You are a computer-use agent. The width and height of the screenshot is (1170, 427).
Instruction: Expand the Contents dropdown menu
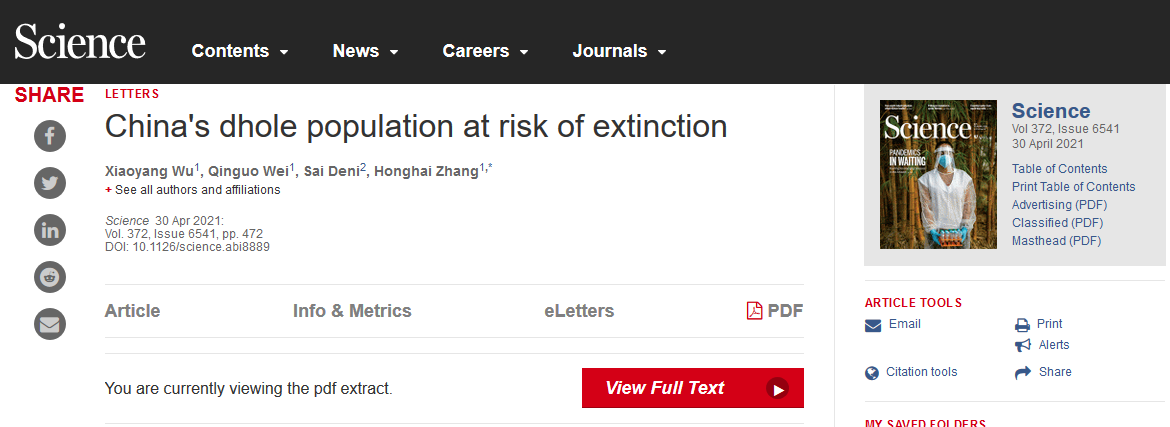240,51
